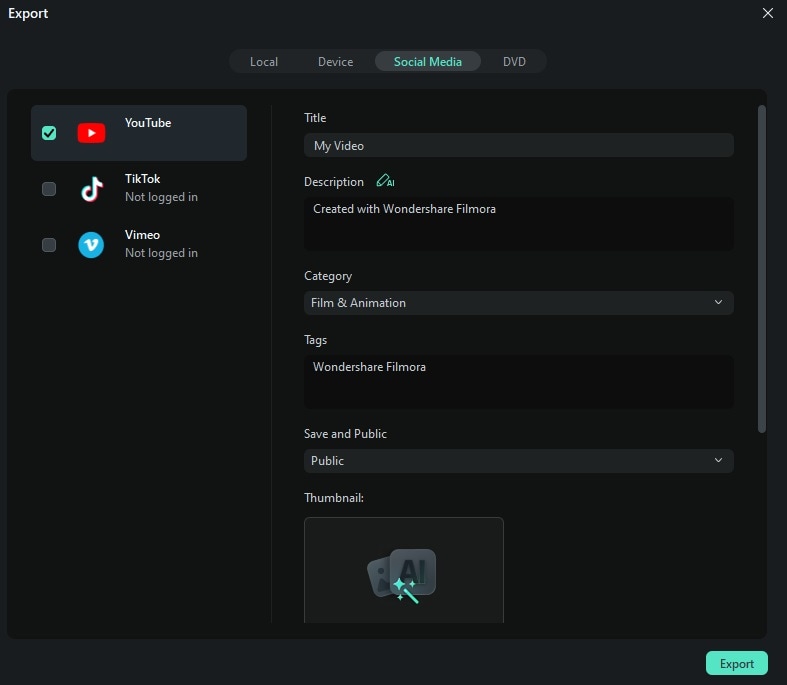
Task: Click TikTok's 'Not logged in' text
Action: (x=161, y=197)
